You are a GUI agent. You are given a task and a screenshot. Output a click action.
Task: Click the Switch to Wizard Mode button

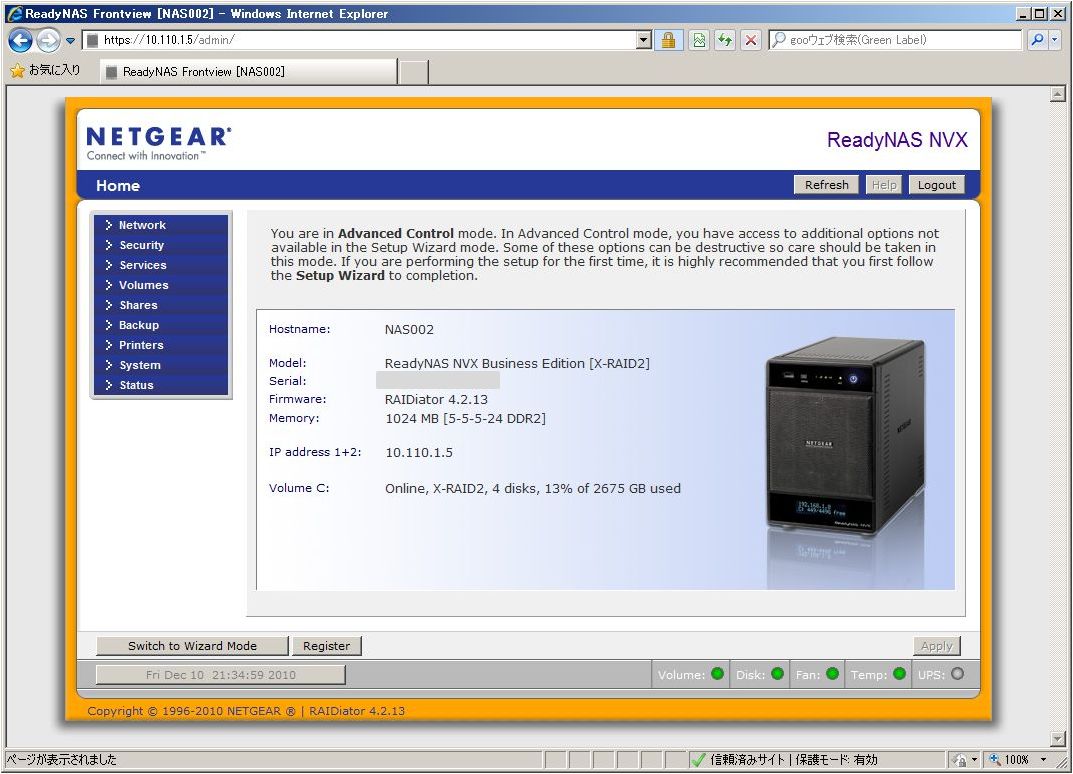click(x=192, y=645)
